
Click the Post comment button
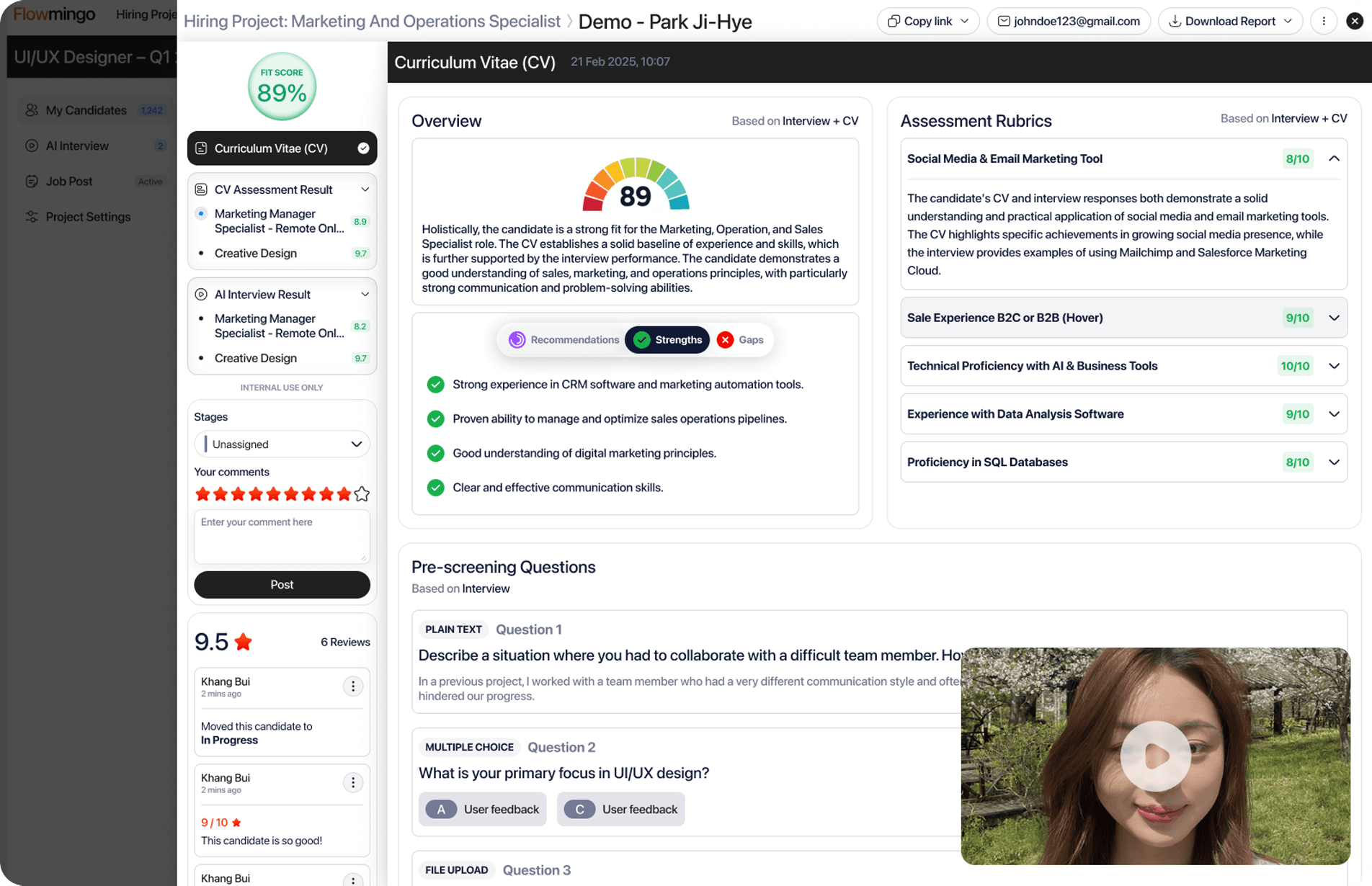282,585
